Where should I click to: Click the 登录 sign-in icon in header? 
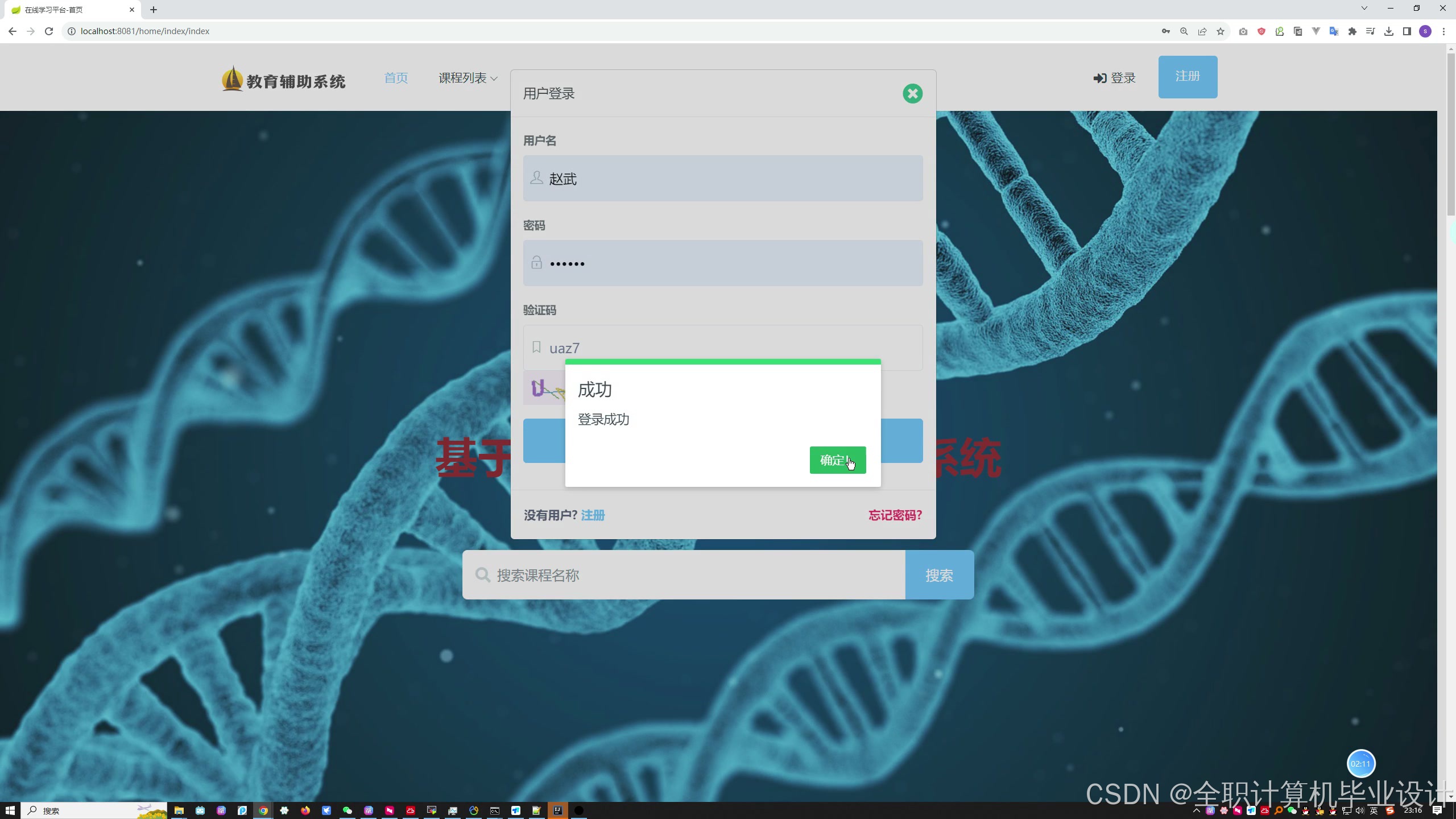tap(1099, 78)
